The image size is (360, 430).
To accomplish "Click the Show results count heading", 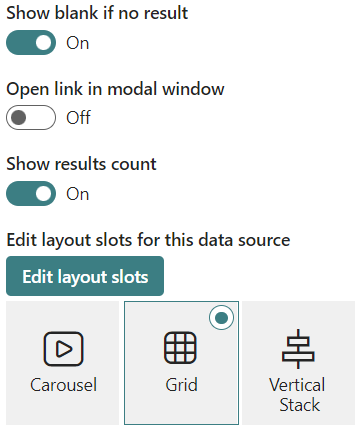I will (x=81, y=164).
